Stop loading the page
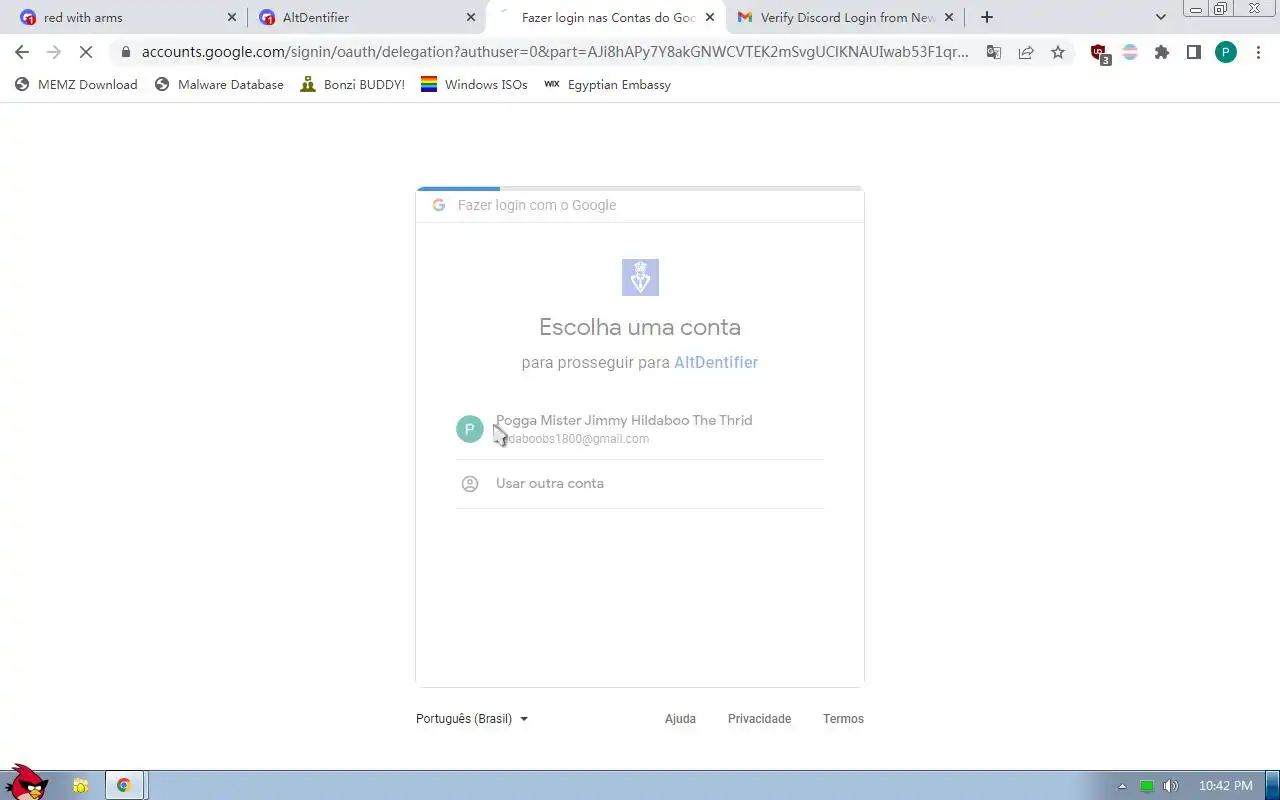1280x800 pixels. (86, 52)
